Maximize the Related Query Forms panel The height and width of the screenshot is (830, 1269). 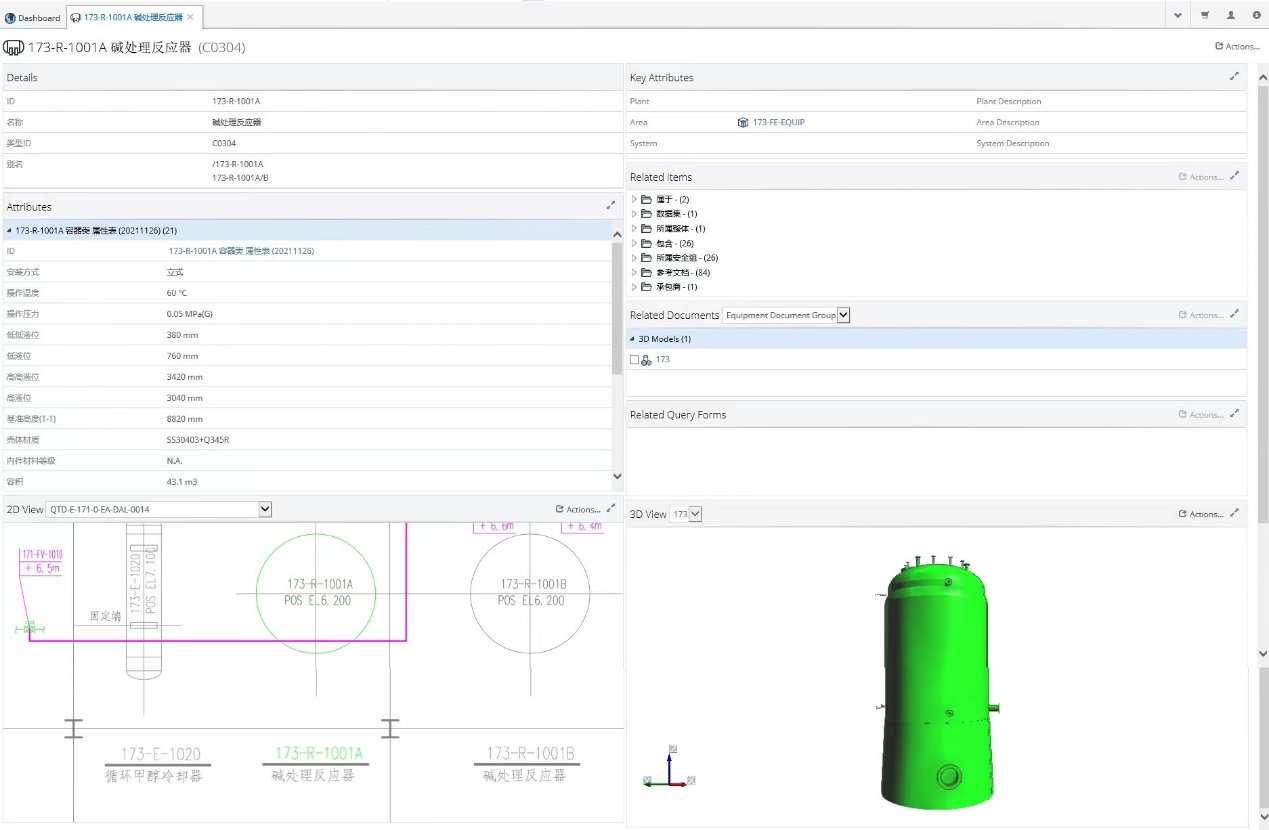click(x=1235, y=414)
